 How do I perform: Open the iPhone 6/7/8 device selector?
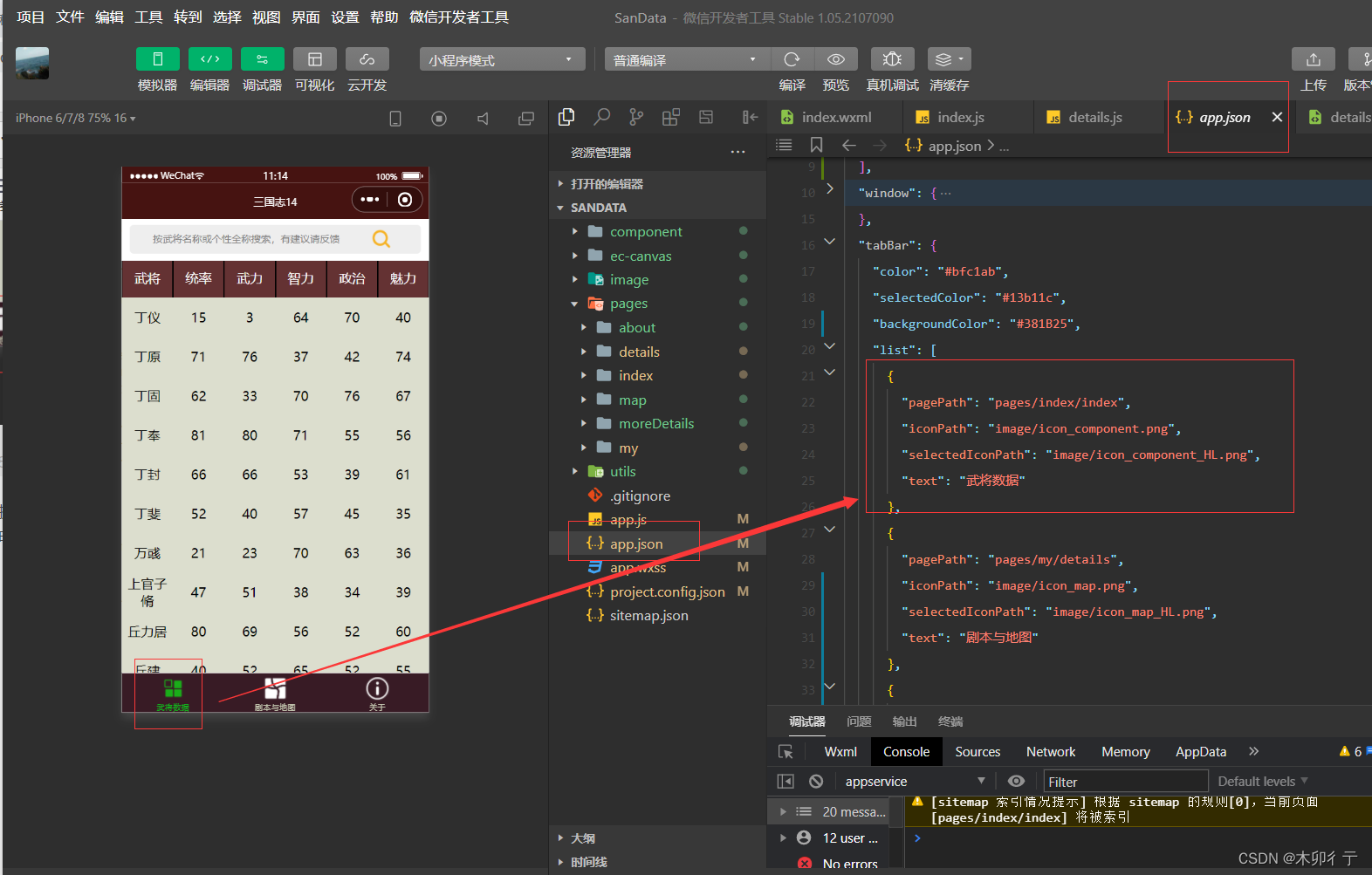click(76, 118)
